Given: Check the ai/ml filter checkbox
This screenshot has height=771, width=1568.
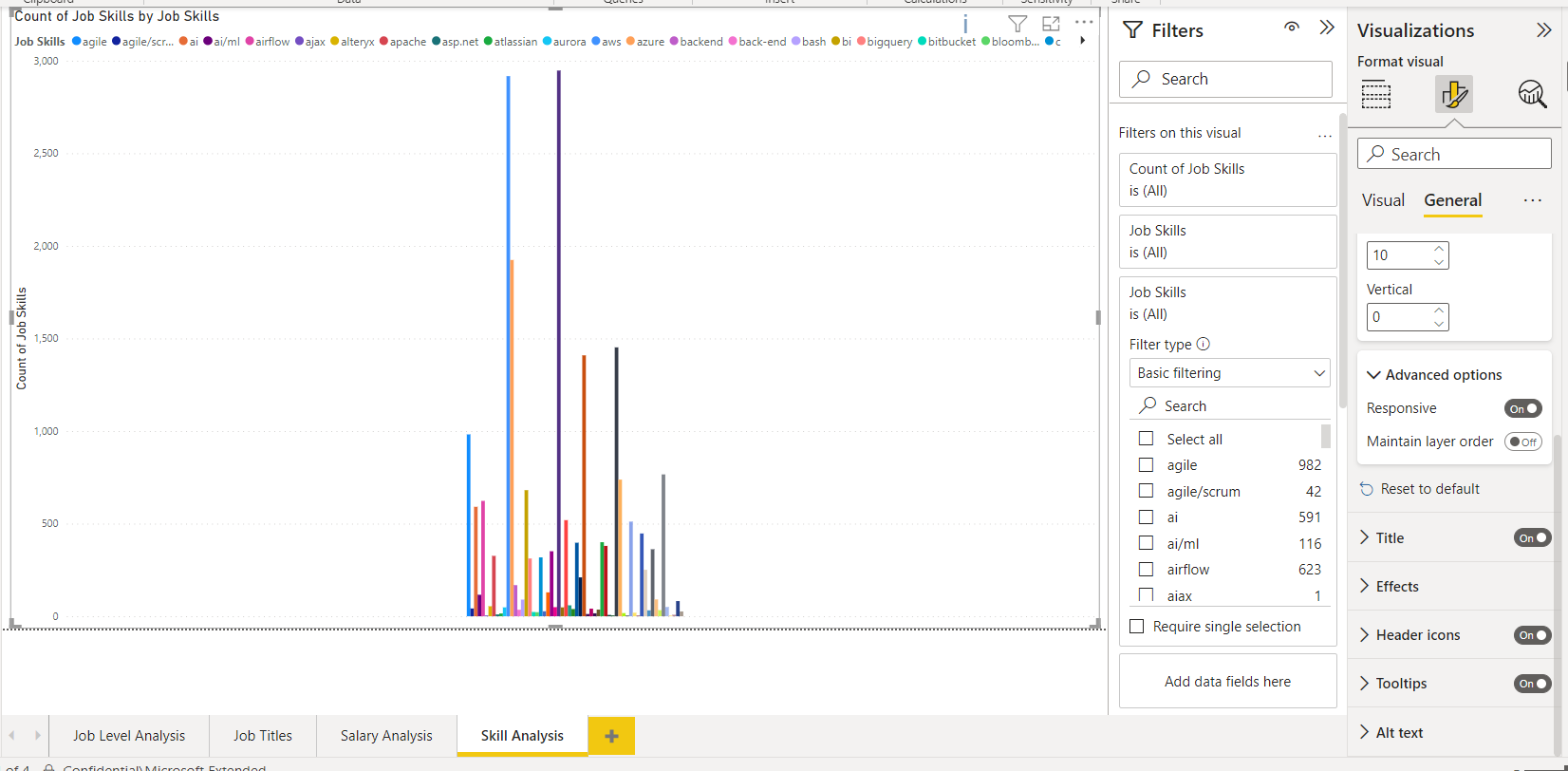Looking at the screenshot, I should pos(1147,543).
